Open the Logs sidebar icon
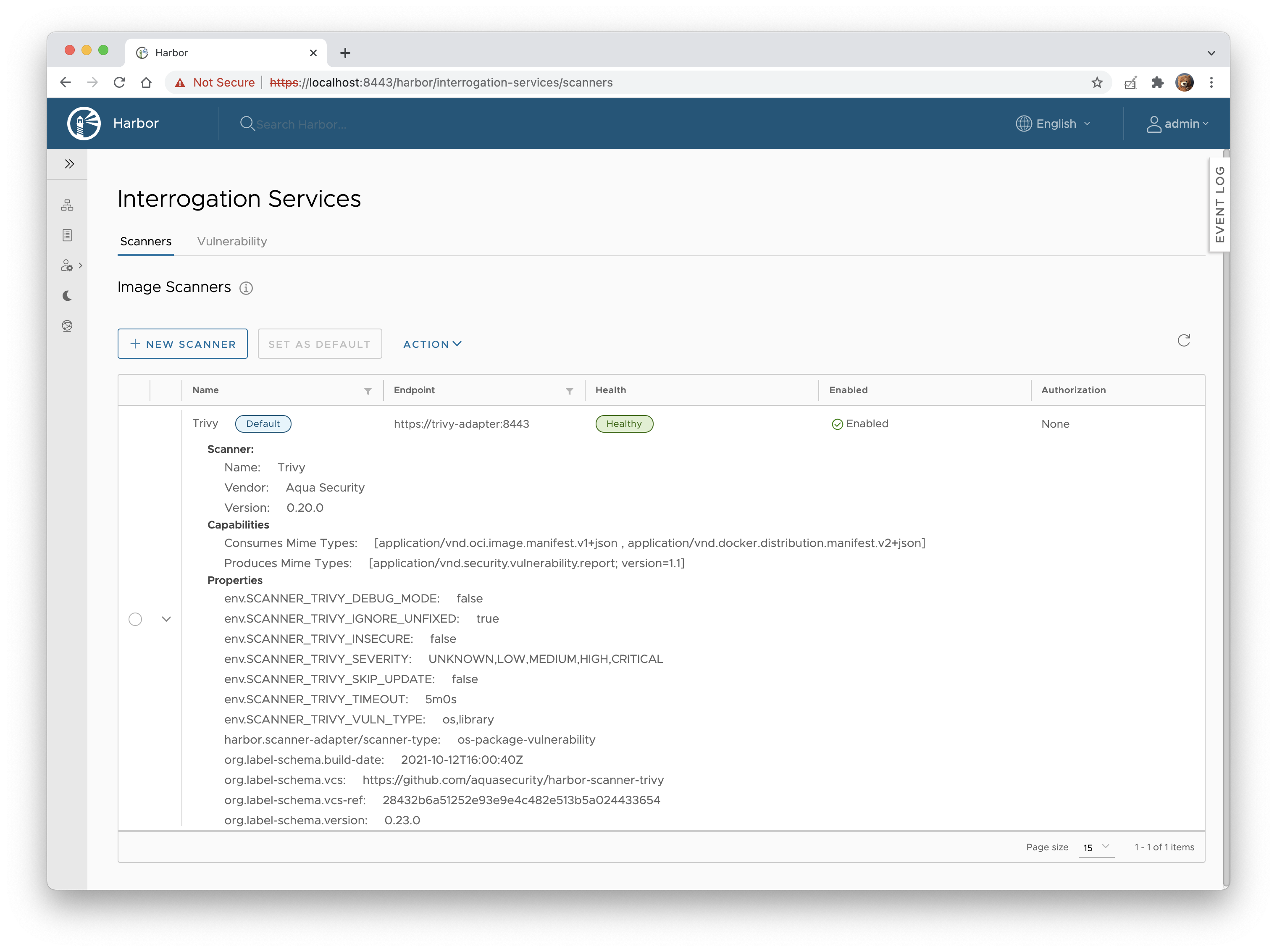 point(68,235)
